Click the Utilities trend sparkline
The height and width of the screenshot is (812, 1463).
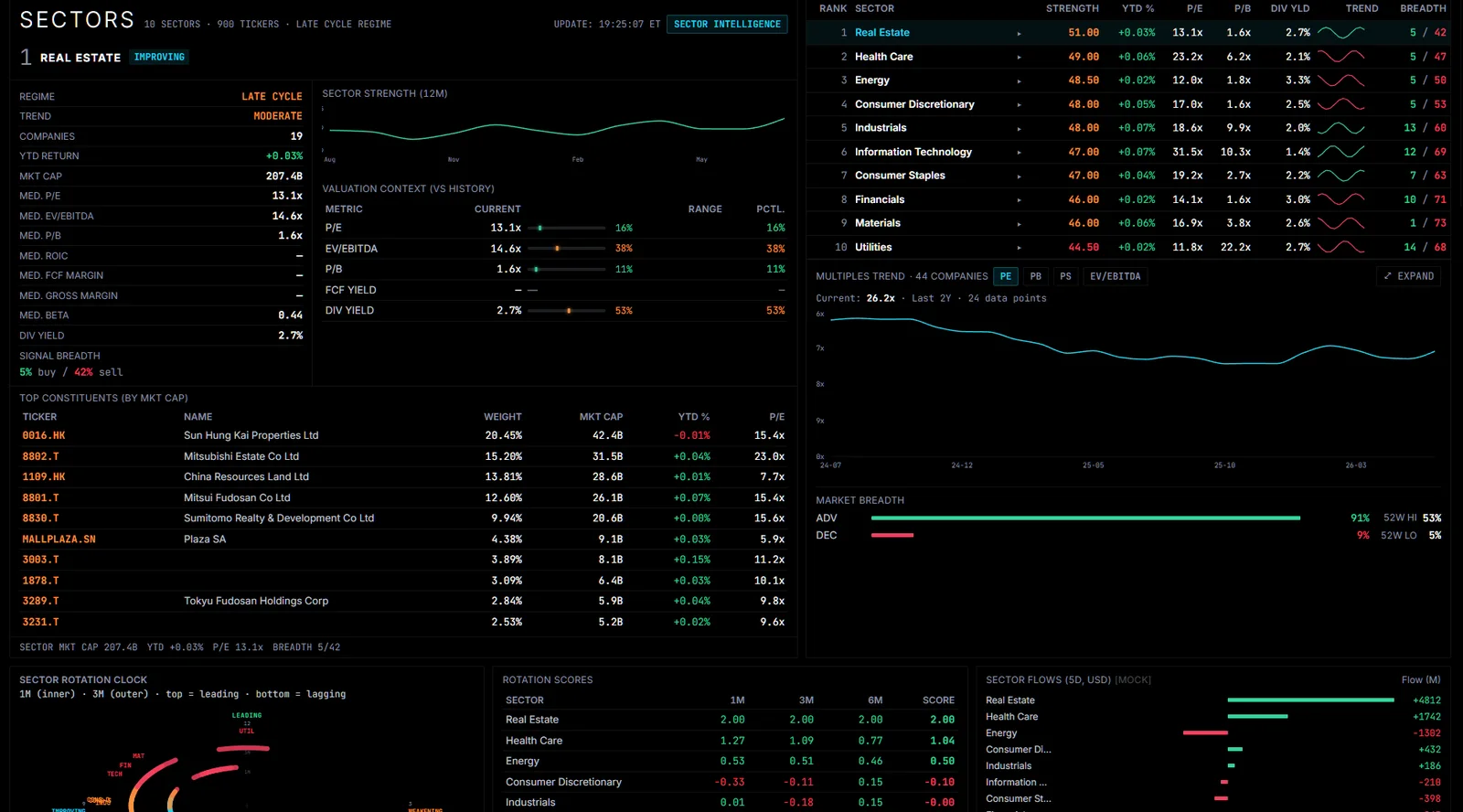pyautogui.click(x=1340, y=247)
